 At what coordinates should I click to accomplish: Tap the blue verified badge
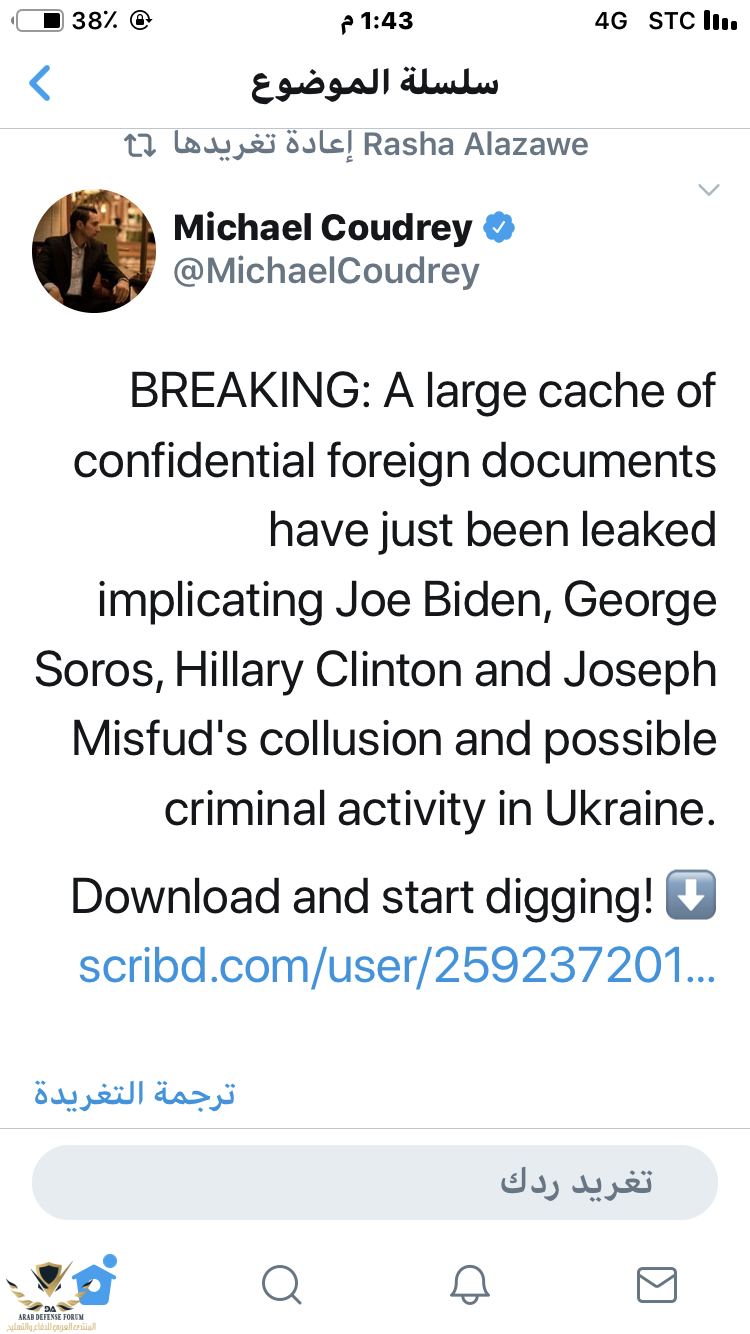(x=499, y=229)
